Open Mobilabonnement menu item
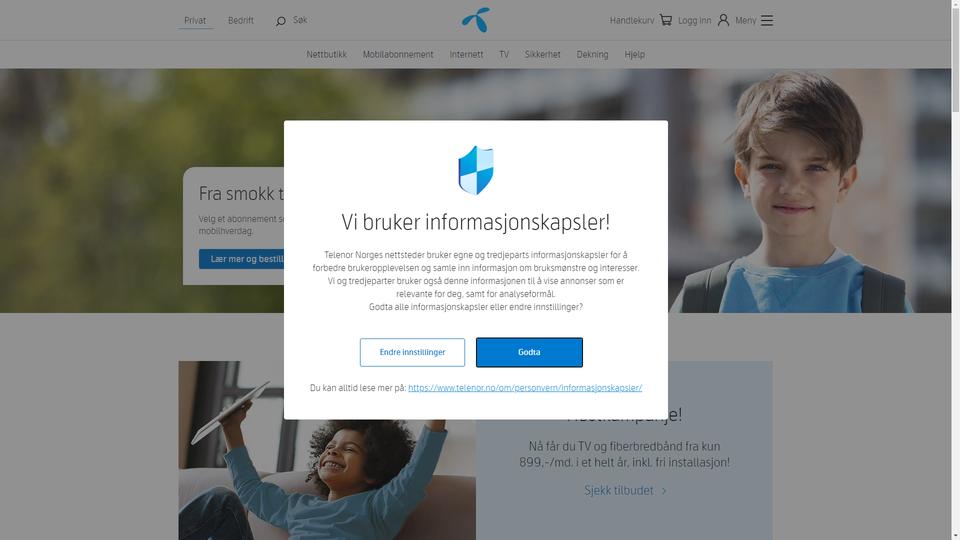Viewport: 960px width, 540px height. 398,54
